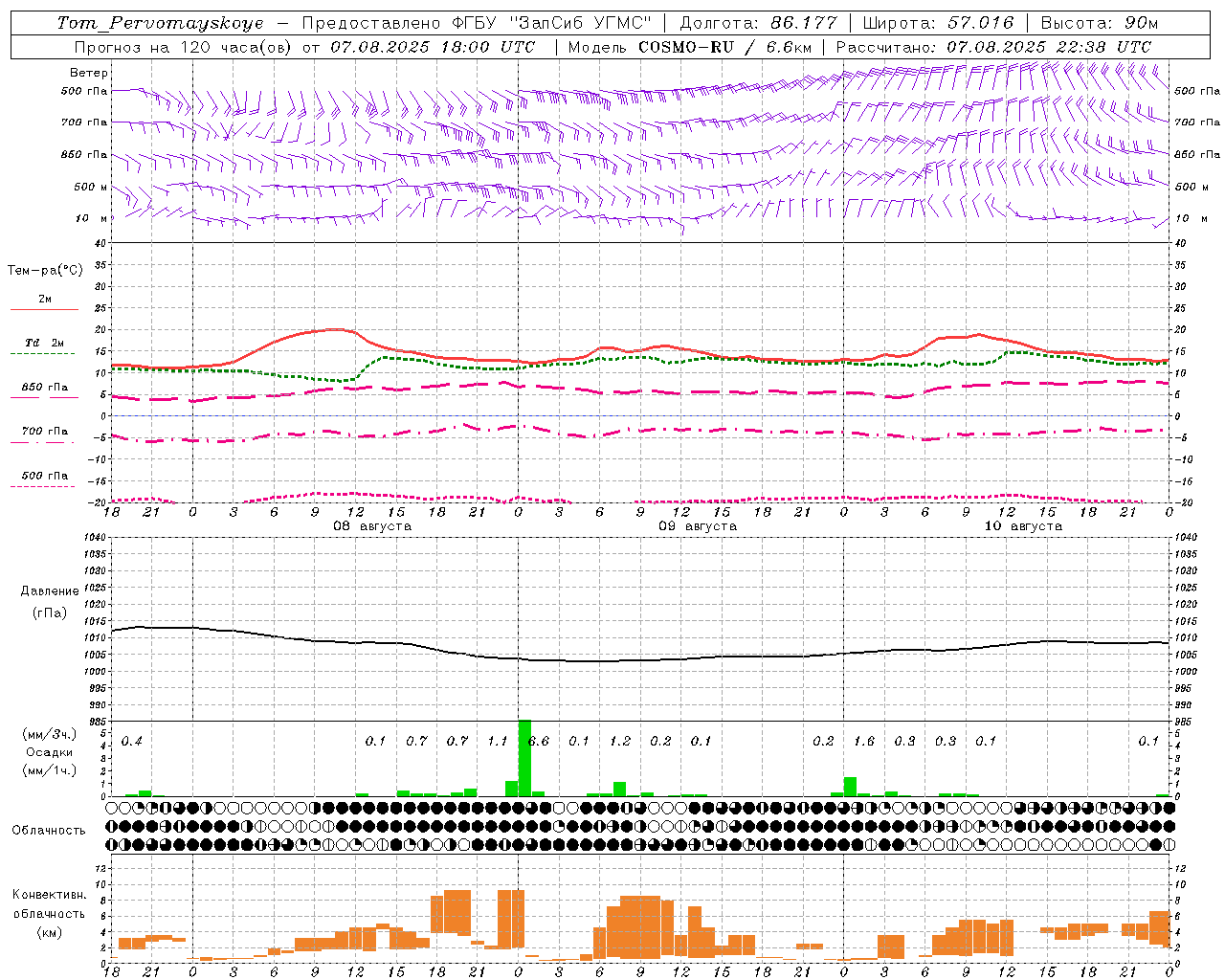Select the 700 гПа temperature legend entry
1225x980 pixels.
click(45, 434)
